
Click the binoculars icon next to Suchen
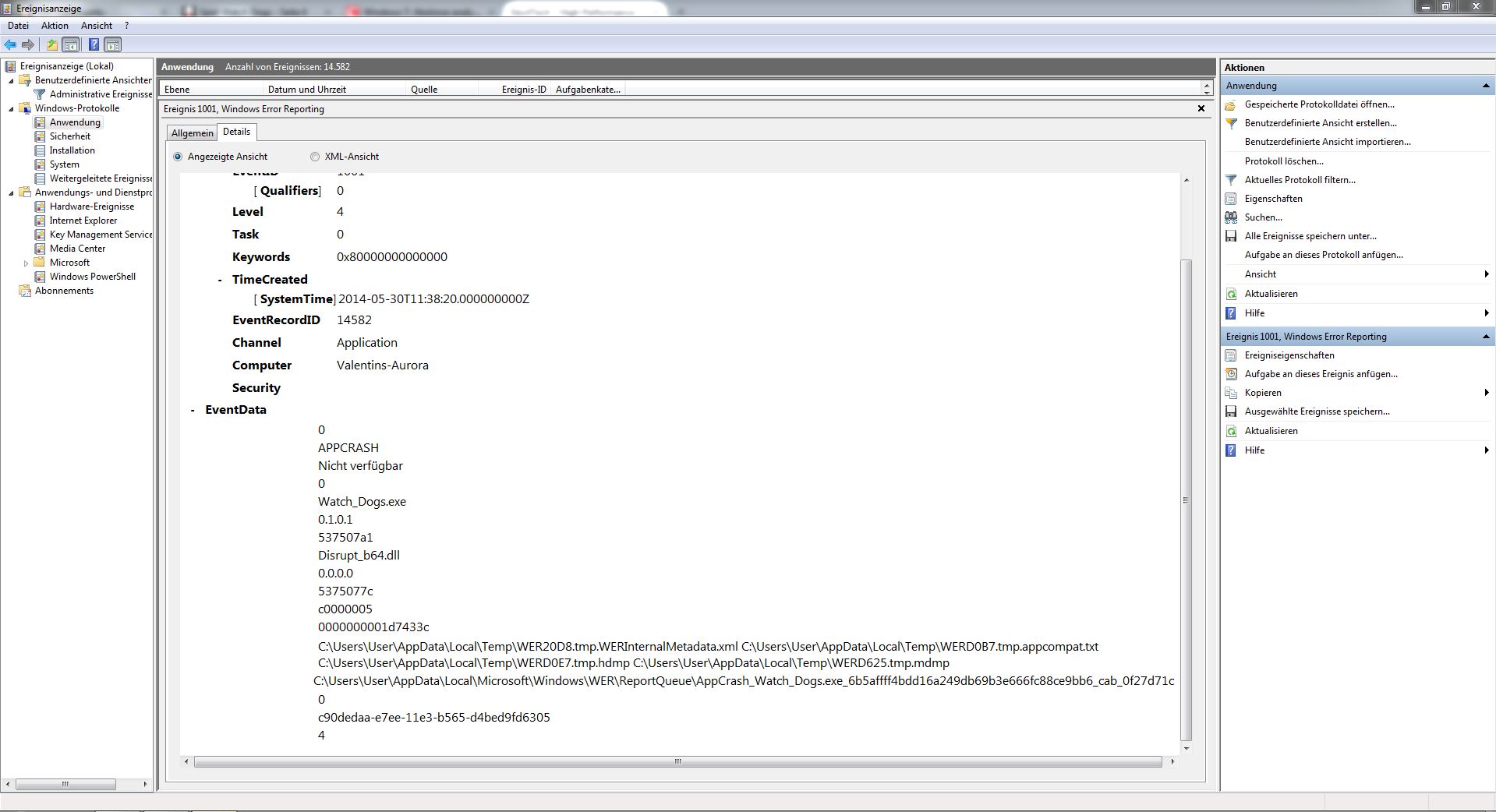click(1231, 217)
